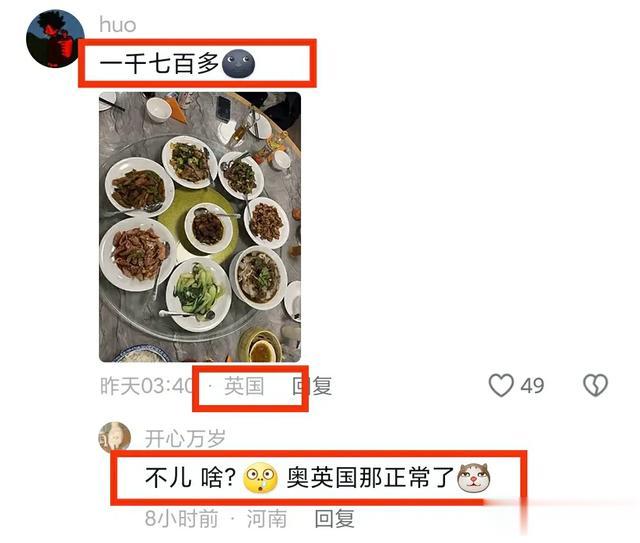This screenshot has width=640, height=543.
Task: Tap the broken-heart dislike icon
Action: [x=596, y=385]
